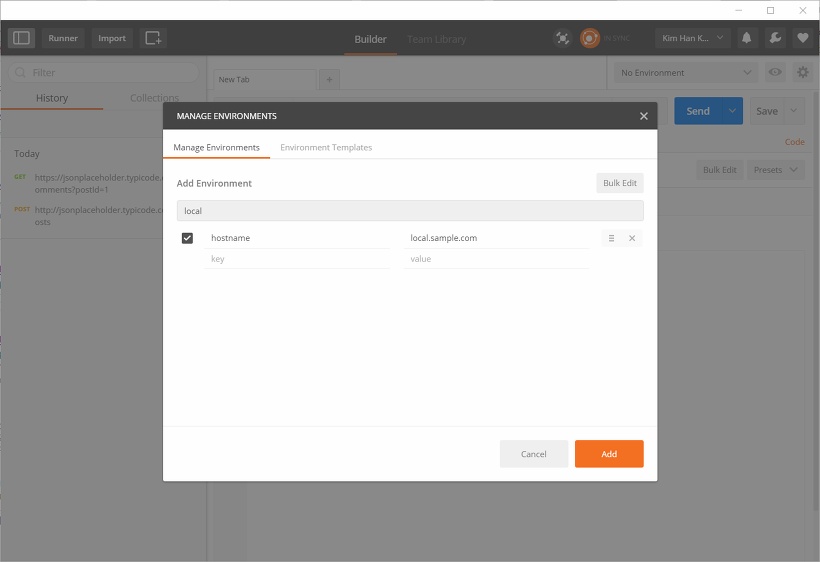
Task: Click the interceptor satellite icon
Action: pyautogui.click(x=562, y=38)
